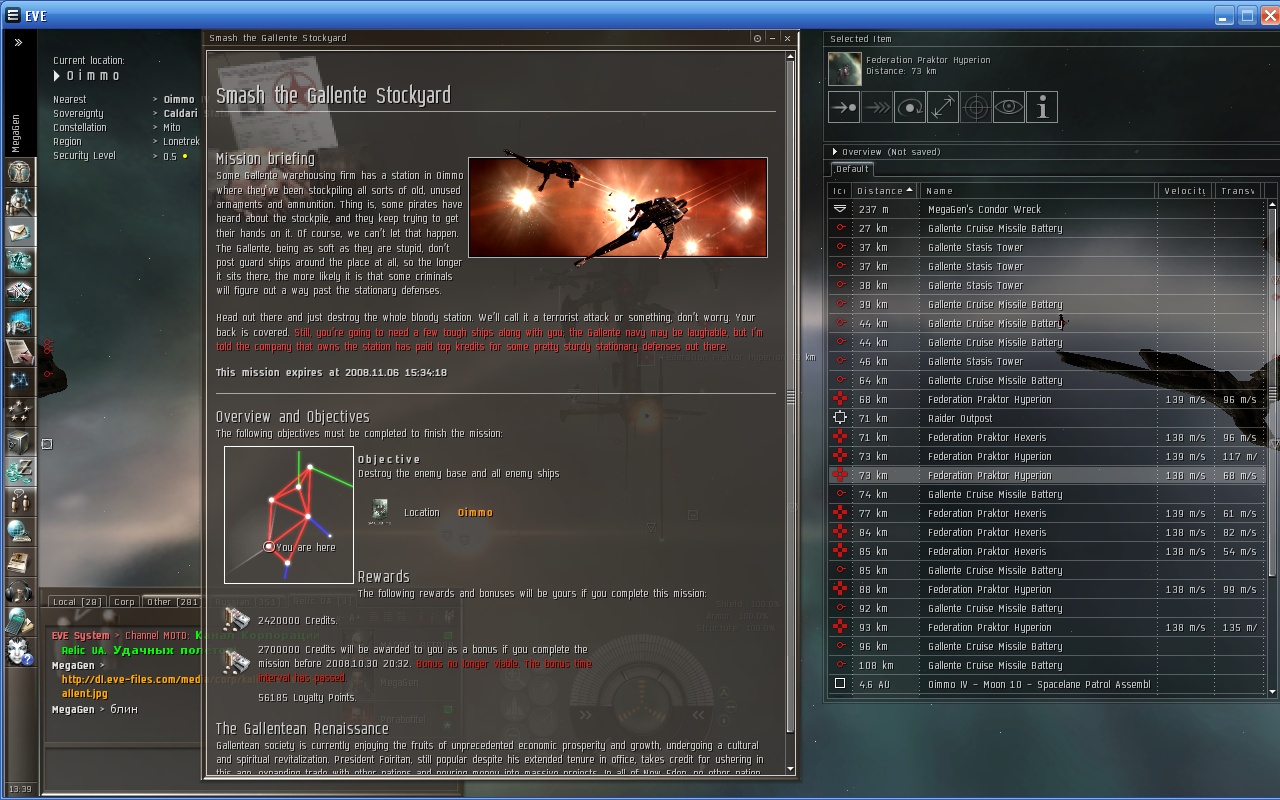Open the Jukebox headphones icon
The image size is (1280, 800).
20,591
